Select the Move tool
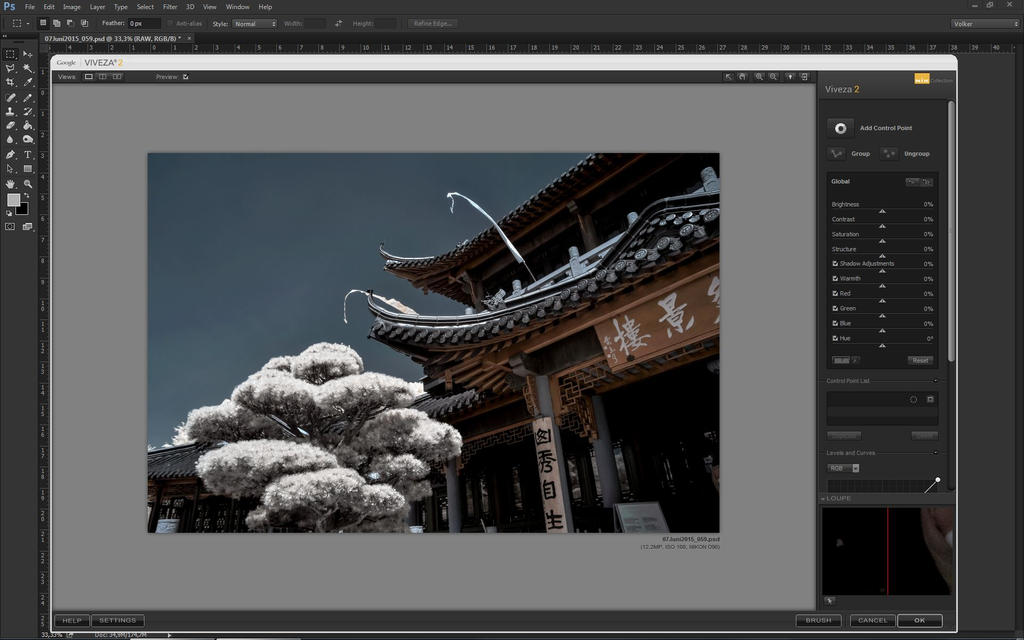The width and height of the screenshot is (1024, 640). click(27, 54)
